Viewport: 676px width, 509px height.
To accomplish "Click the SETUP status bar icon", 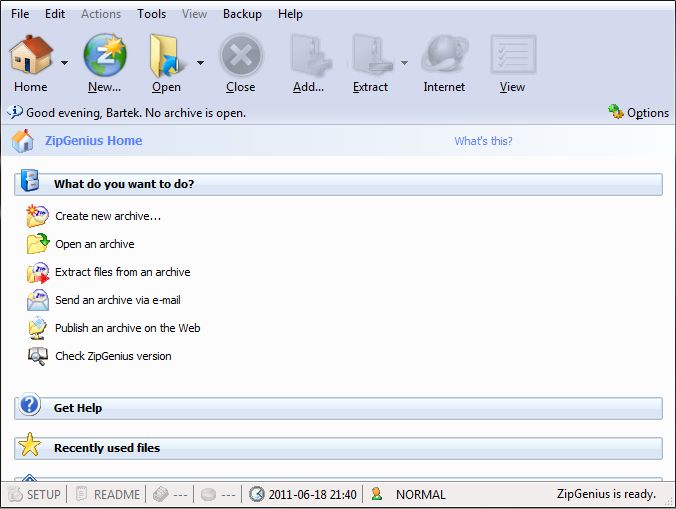I will click(x=15, y=494).
